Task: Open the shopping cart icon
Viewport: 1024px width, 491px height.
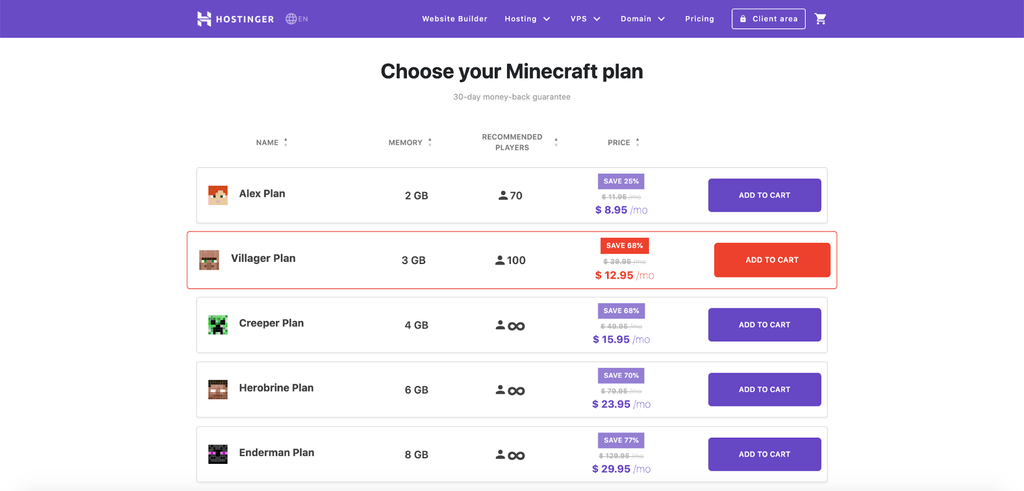Action: point(821,18)
